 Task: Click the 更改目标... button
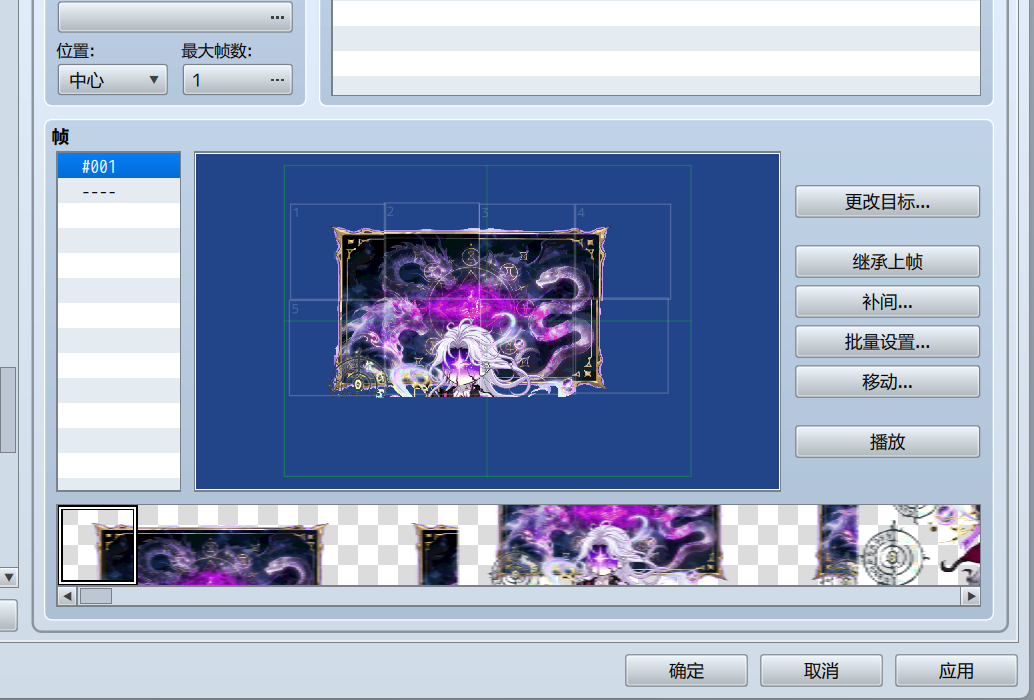[x=888, y=202]
